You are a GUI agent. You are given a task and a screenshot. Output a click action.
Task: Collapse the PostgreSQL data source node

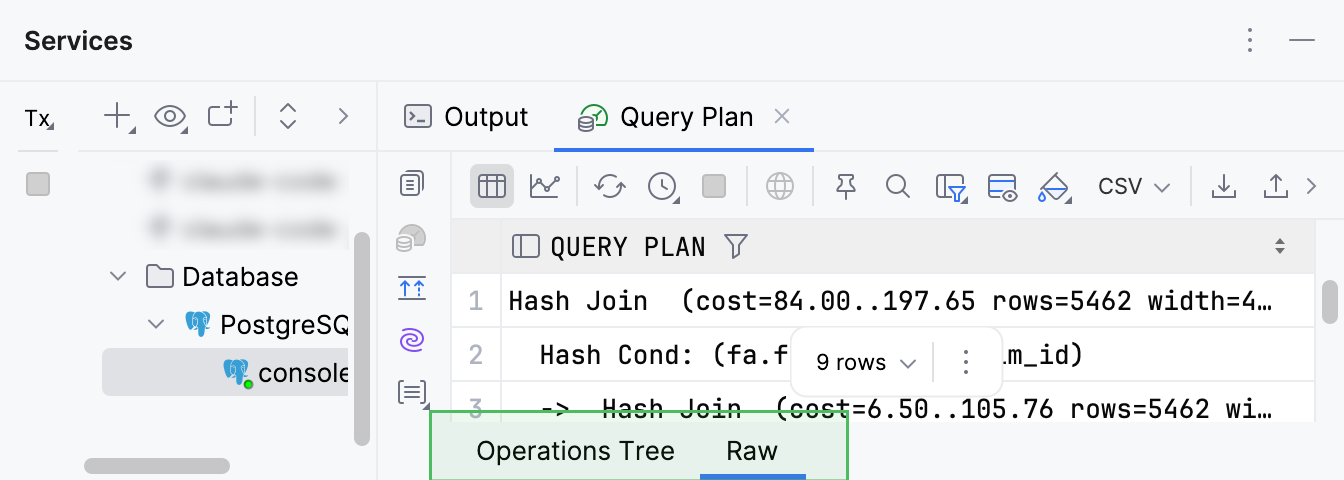pos(156,324)
